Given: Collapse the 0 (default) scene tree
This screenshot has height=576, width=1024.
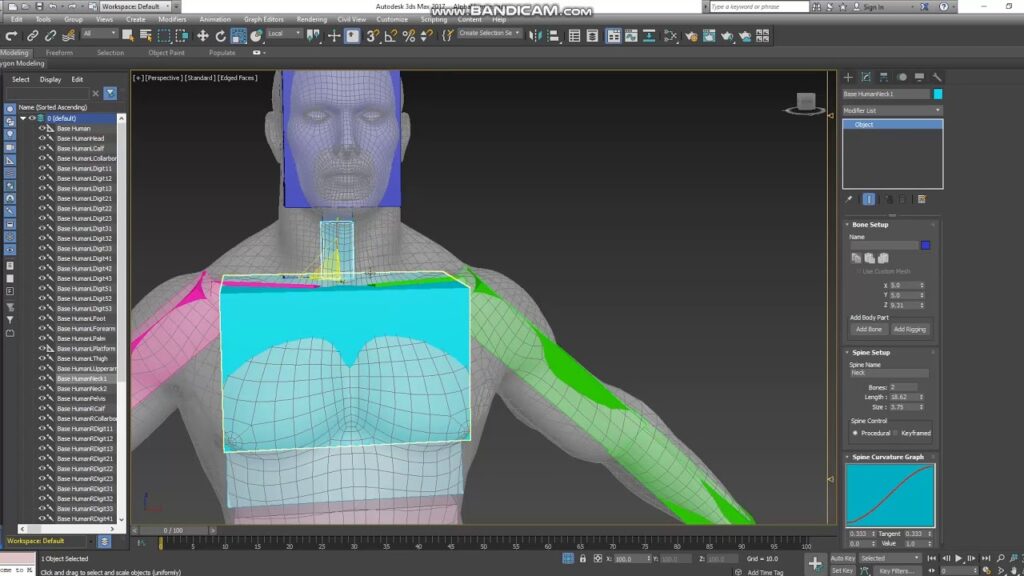Looking at the screenshot, I should (x=23, y=118).
